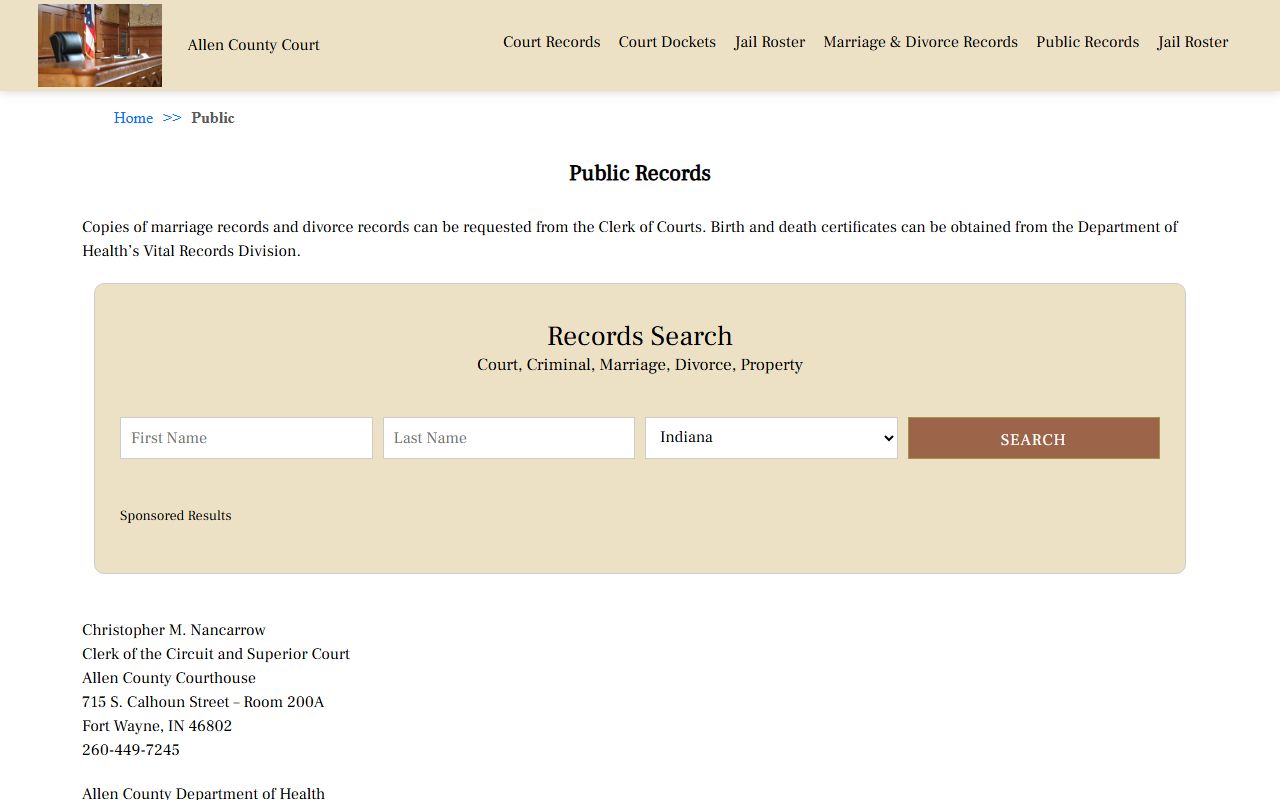Click the name Christopher M. Nancarrow

[x=174, y=630]
